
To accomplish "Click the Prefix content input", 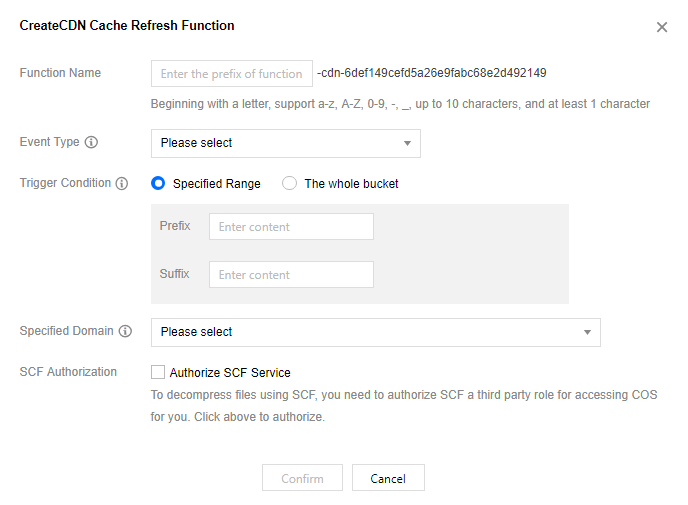I will point(291,227).
